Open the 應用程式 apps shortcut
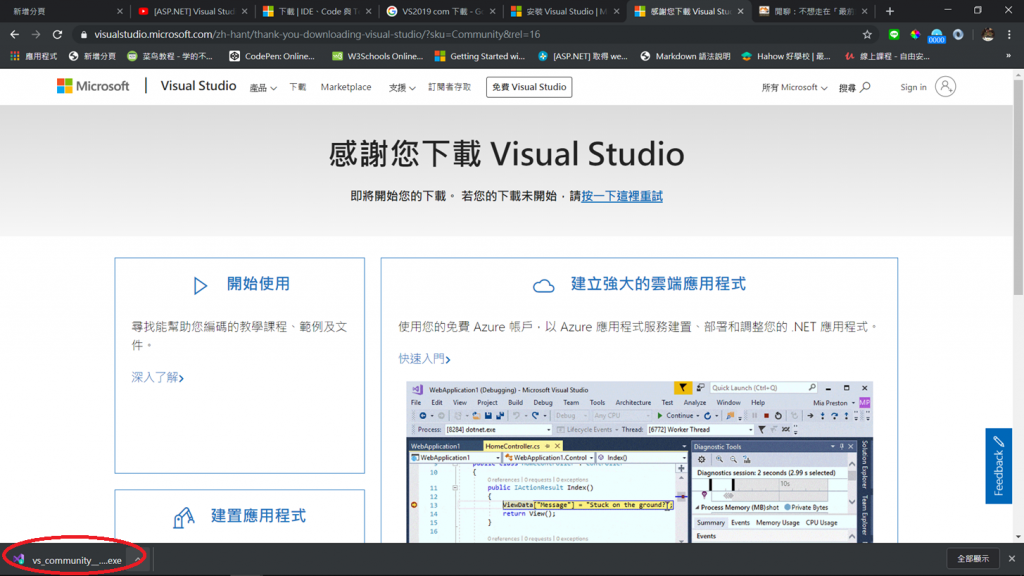Viewport: 1024px width, 576px height. [x=33, y=56]
